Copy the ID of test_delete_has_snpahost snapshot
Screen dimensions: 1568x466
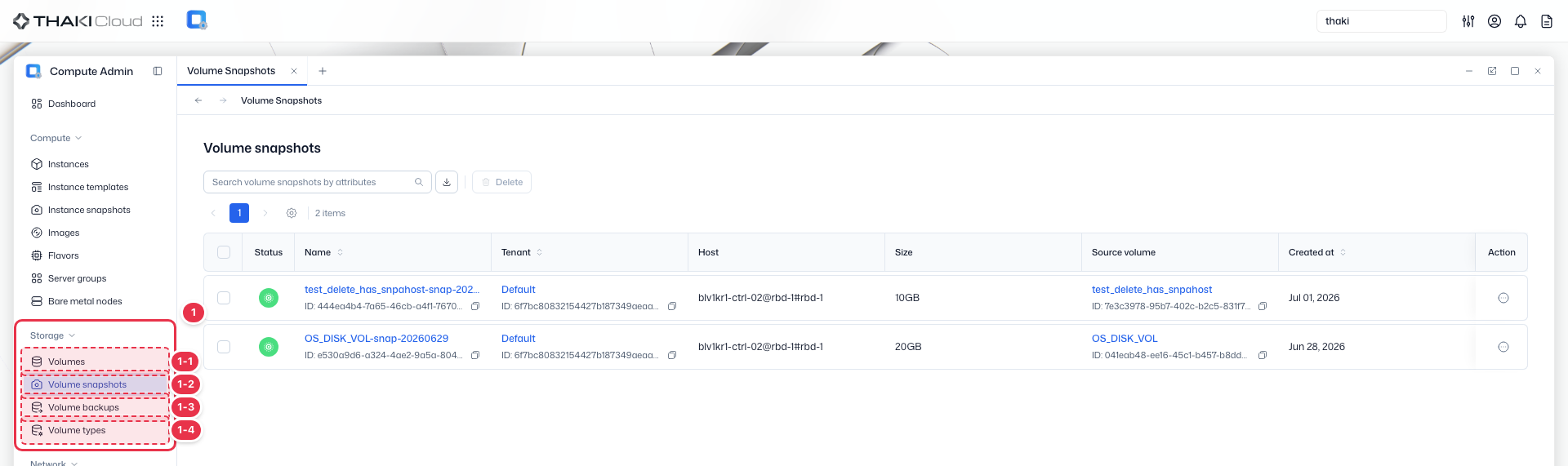(x=475, y=306)
